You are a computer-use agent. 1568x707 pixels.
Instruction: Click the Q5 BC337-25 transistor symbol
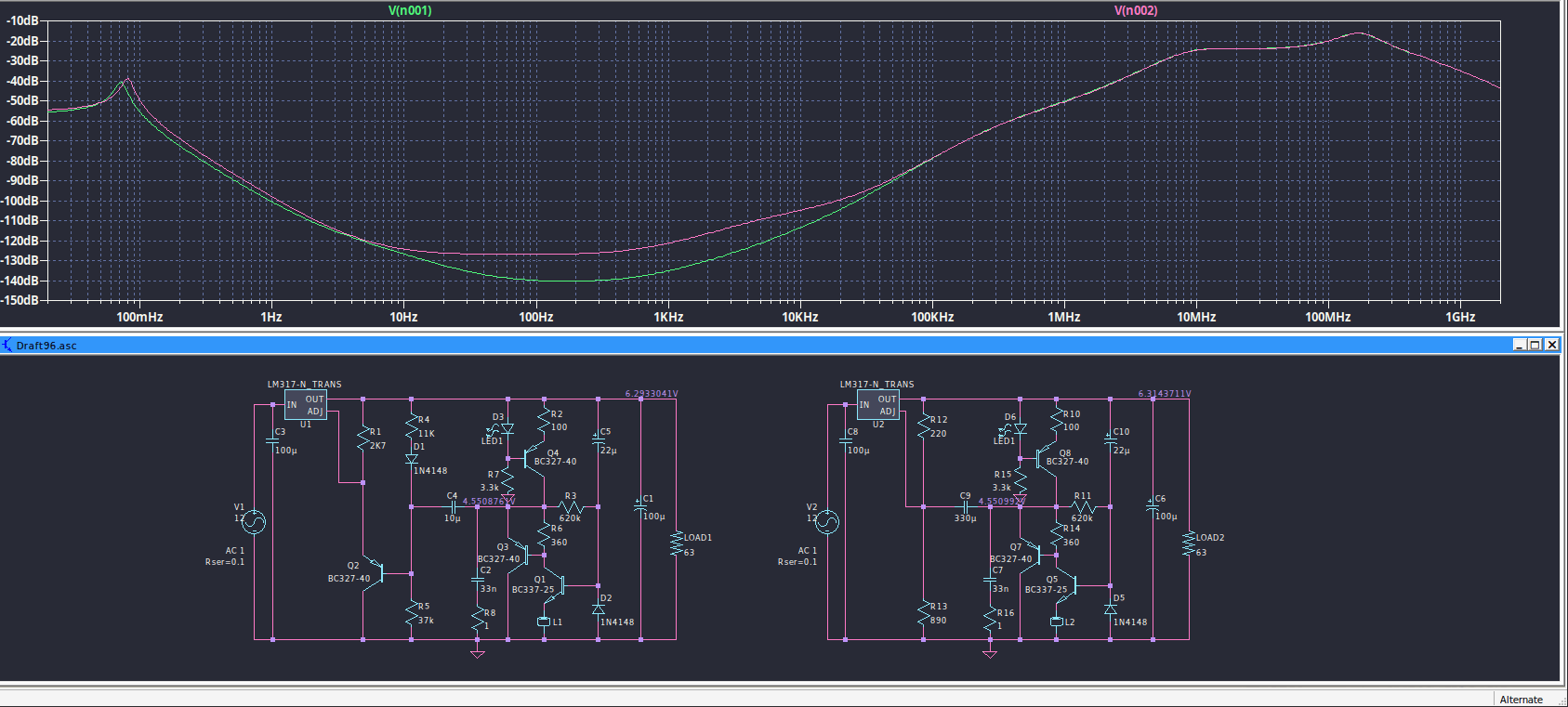pos(1067,586)
